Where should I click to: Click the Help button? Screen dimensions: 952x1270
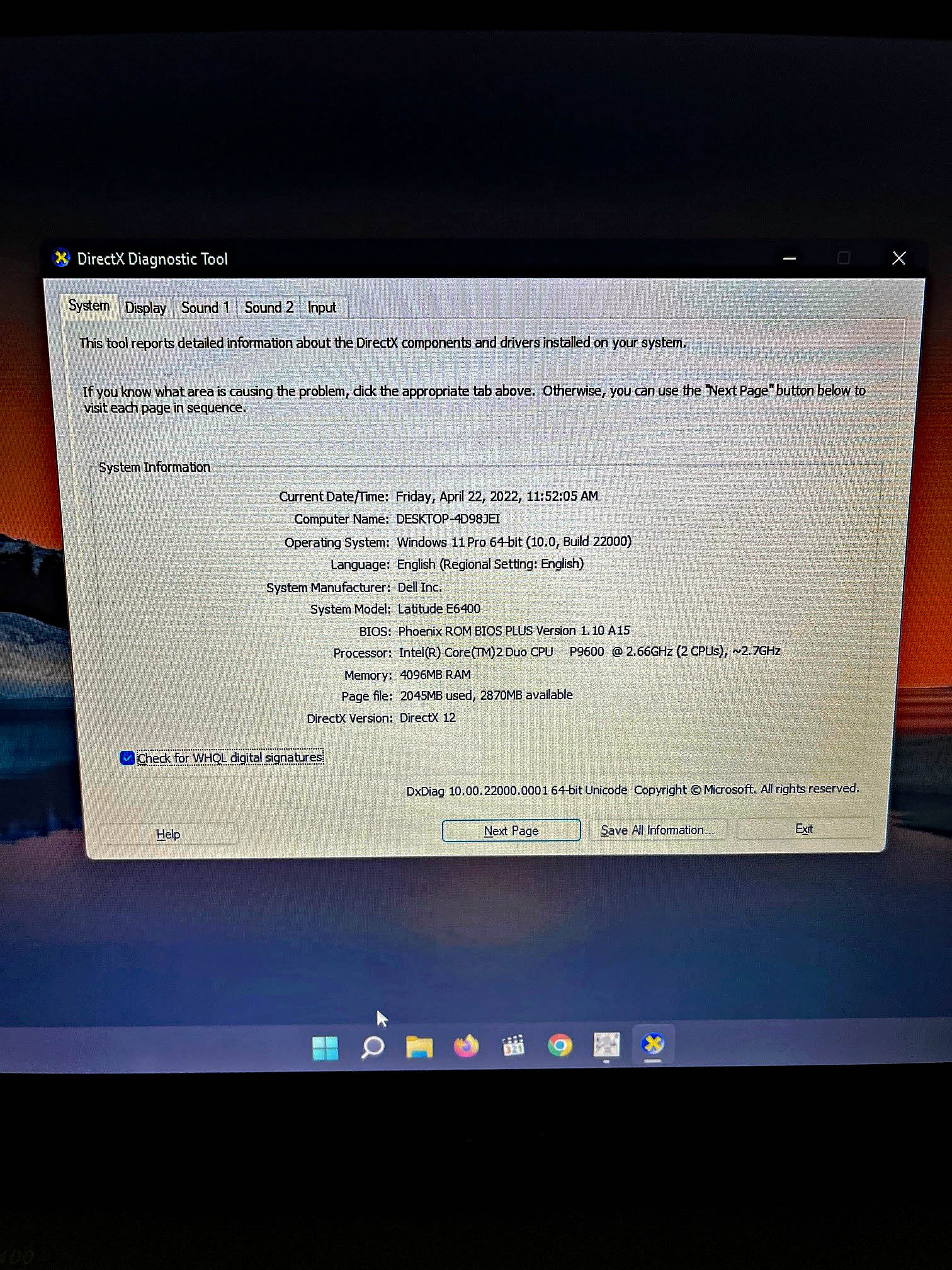click(169, 834)
